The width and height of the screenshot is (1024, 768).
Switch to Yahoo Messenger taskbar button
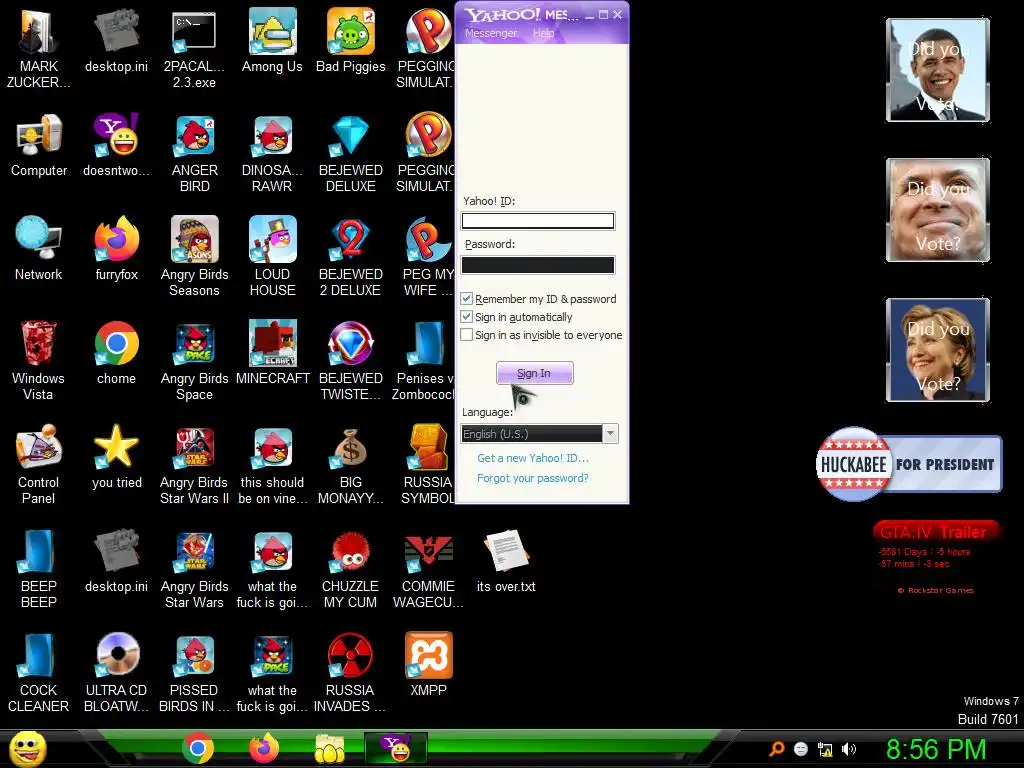coord(396,748)
